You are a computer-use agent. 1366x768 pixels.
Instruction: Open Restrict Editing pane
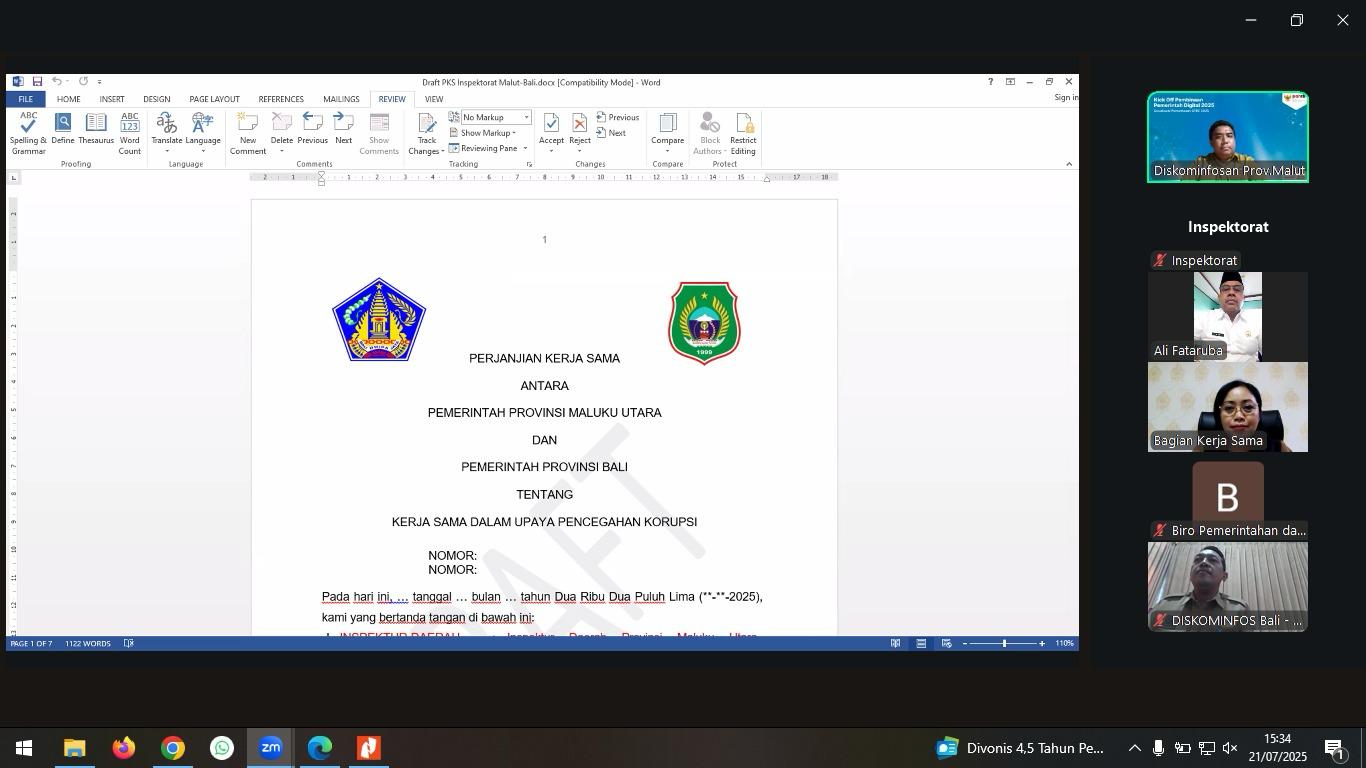tap(743, 133)
